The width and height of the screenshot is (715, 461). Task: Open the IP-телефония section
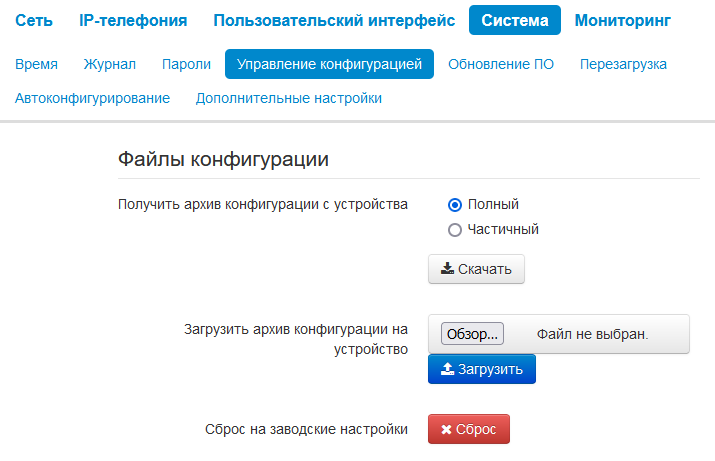[x=133, y=20]
